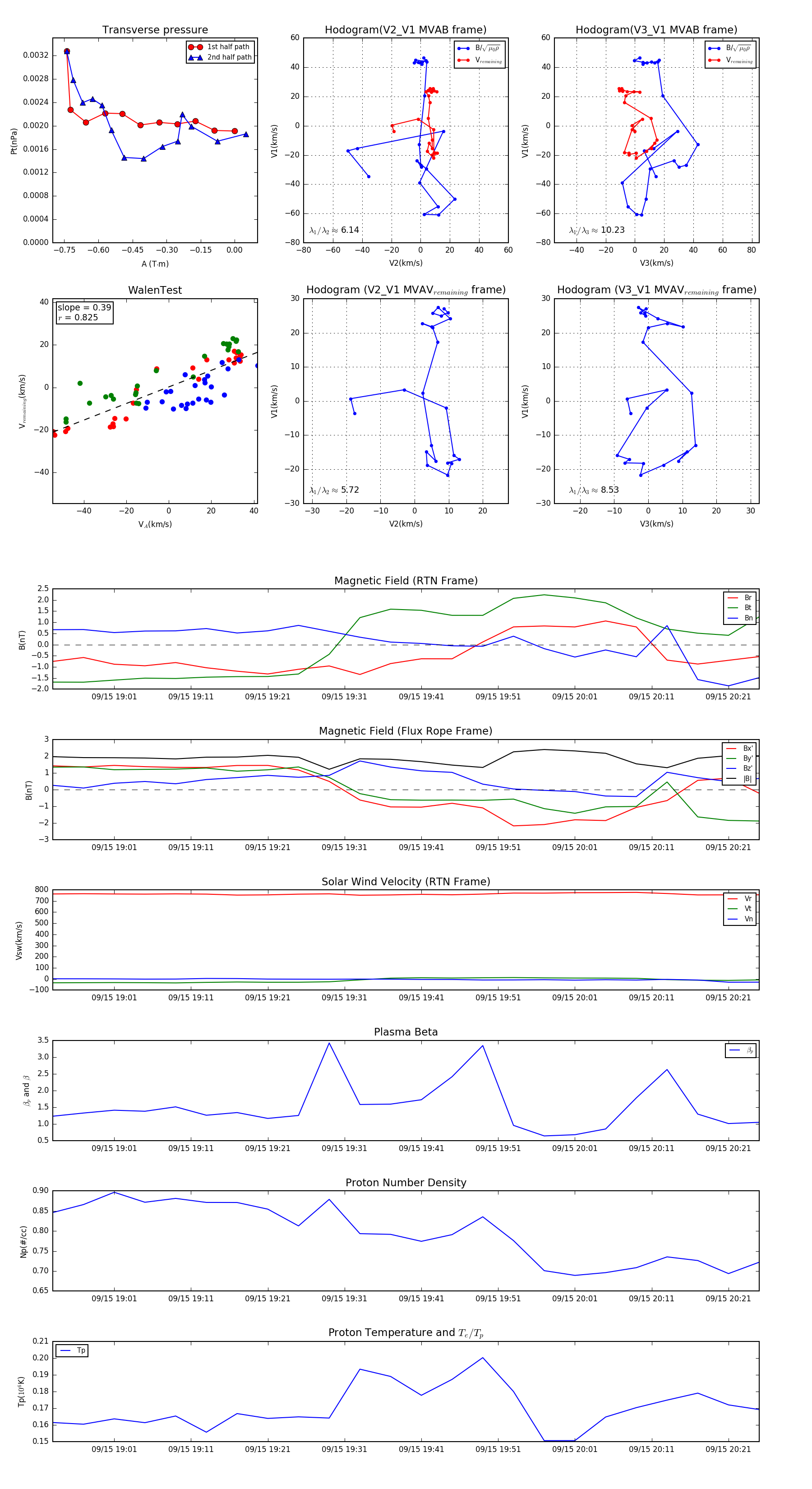Select '1st half path' legend entry
This screenshot has width=812, height=1489.
click(220, 47)
